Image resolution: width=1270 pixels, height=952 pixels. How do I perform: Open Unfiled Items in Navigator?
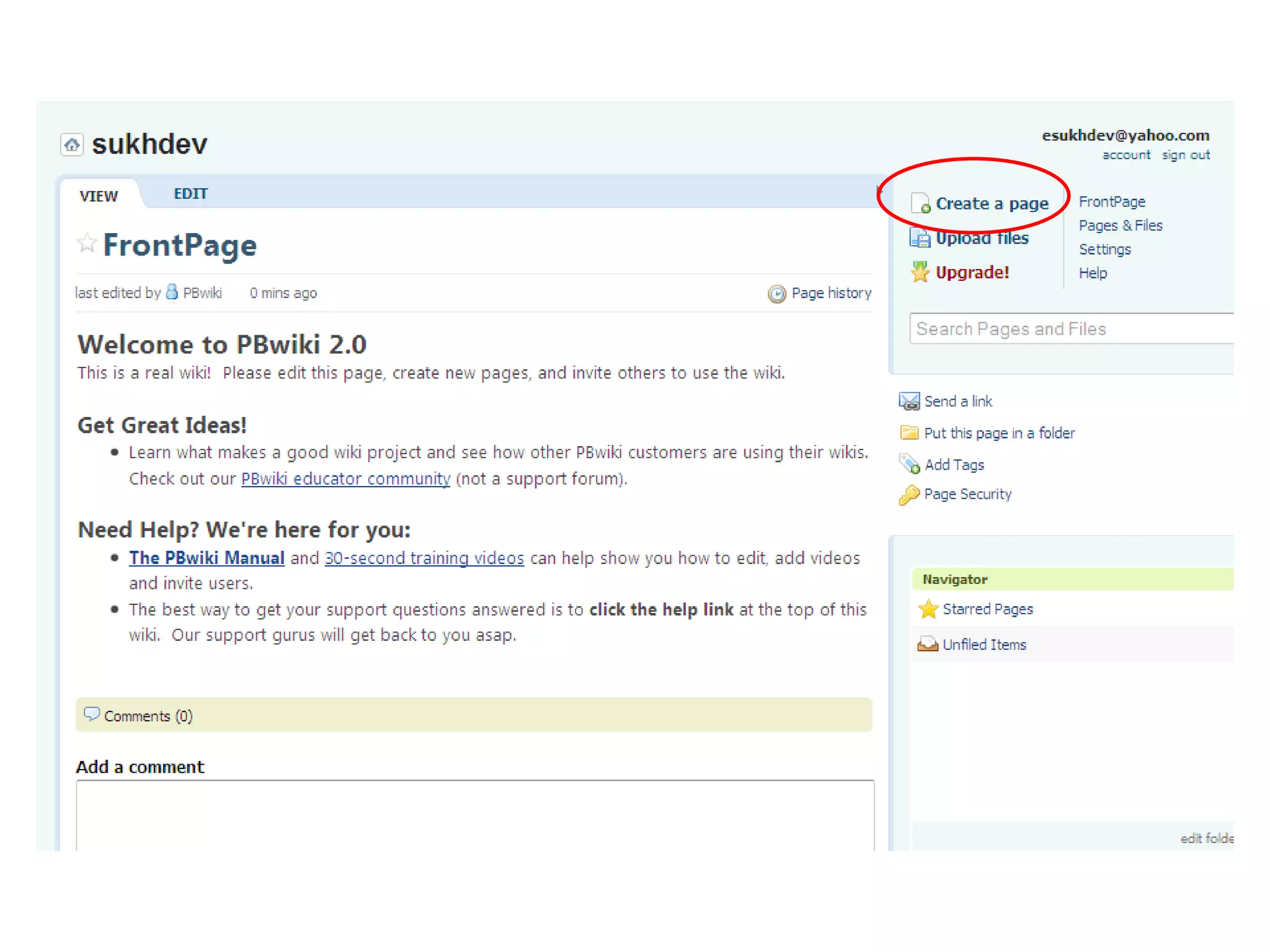click(x=984, y=645)
